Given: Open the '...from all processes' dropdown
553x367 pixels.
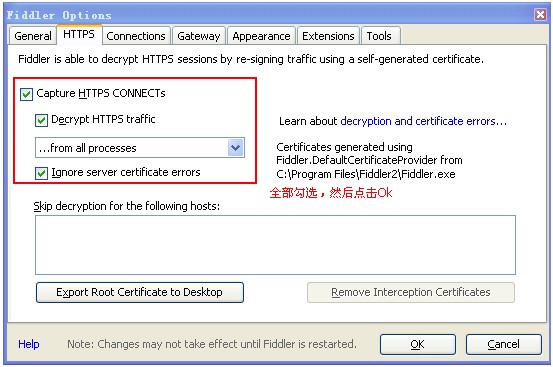Looking at the screenshot, I should (x=140, y=147).
